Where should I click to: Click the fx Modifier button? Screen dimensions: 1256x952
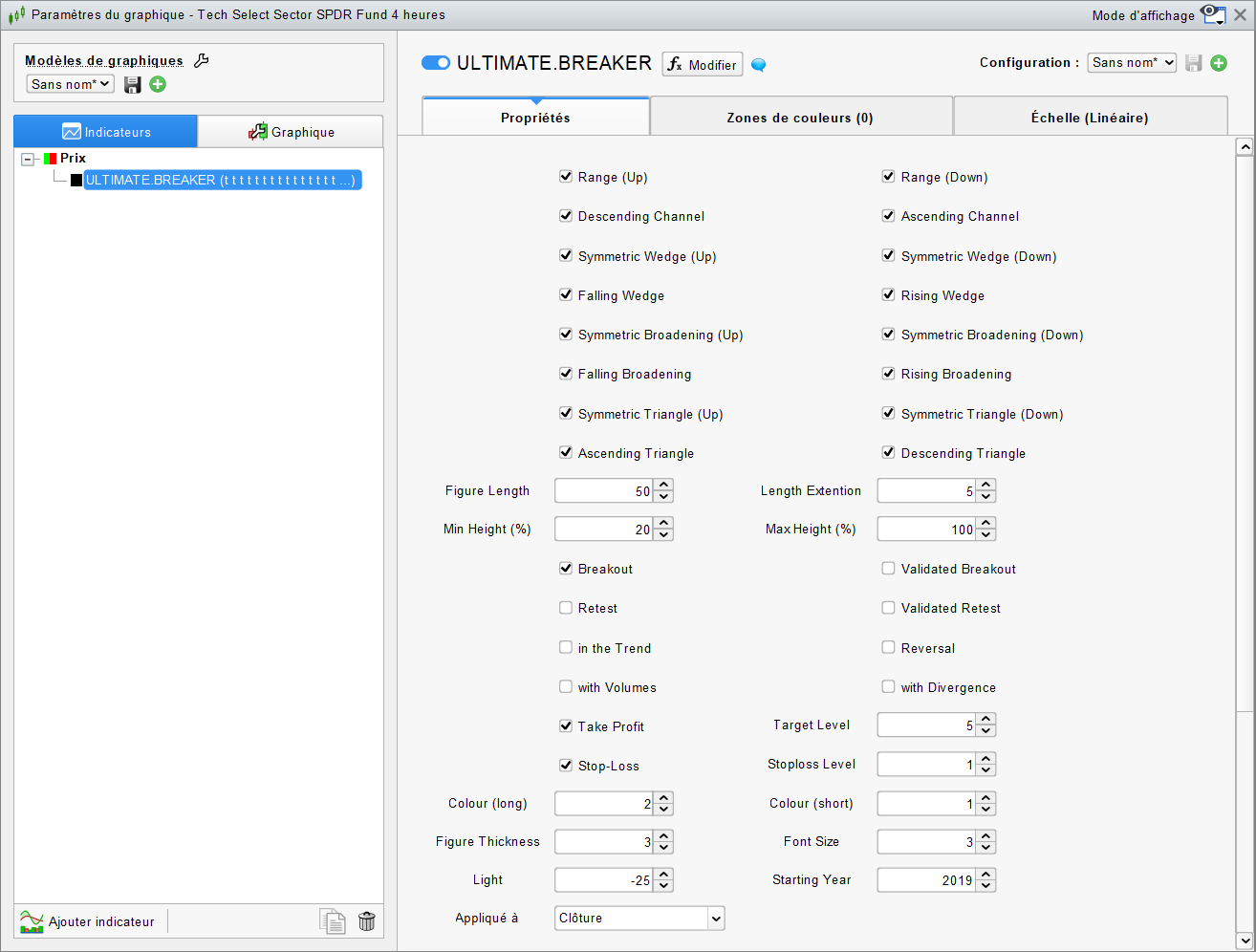pyautogui.click(x=703, y=64)
